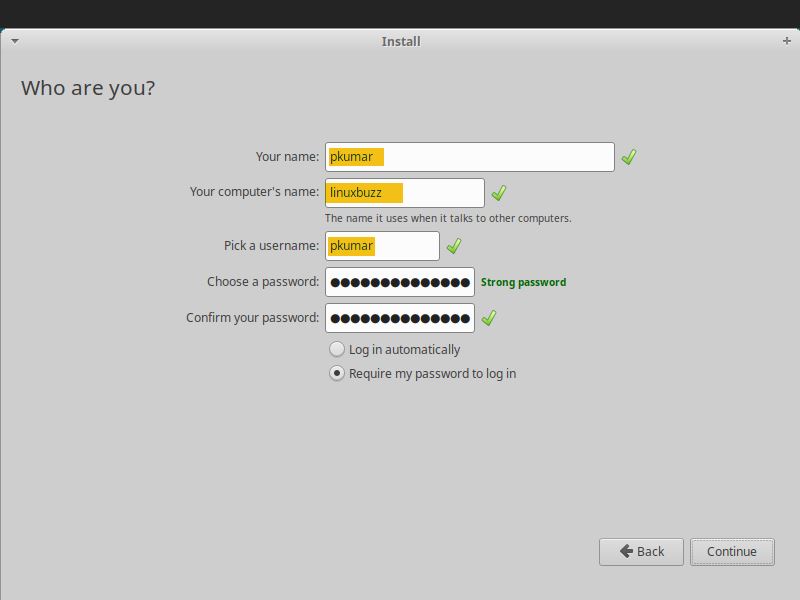Viewport: 800px width, 600px height.
Task: Click the 'Confirm your password:' label
Action: tap(253, 318)
